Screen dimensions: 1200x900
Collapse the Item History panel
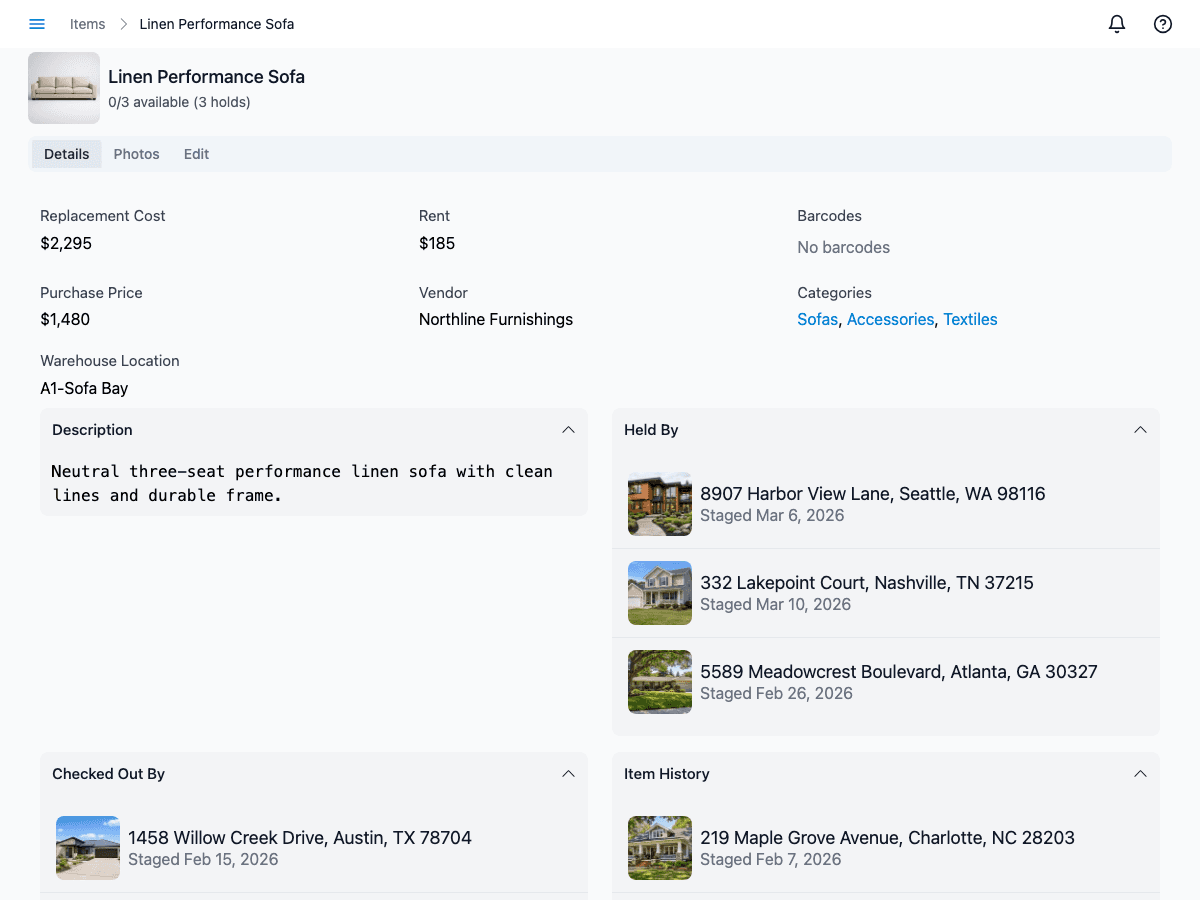pyautogui.click(x=1140, y=774)
